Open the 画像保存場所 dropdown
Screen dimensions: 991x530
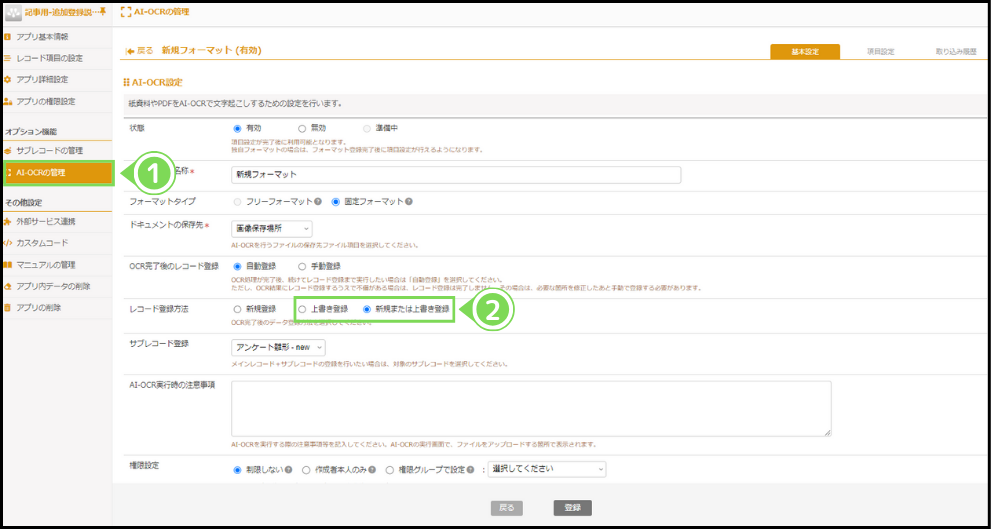(x=272, y=229)
